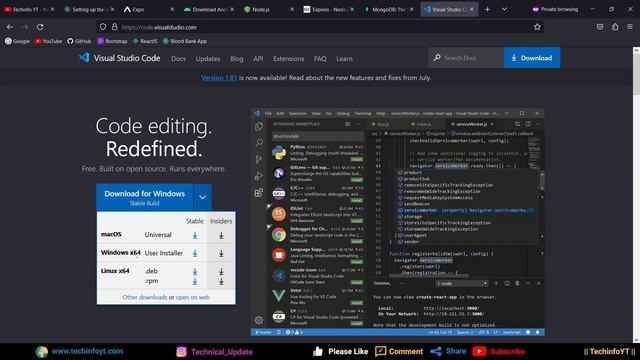Viewport: 640px width, 360px height.
Task: Open the Extensions nav item
Action: [x=289, y=59]
